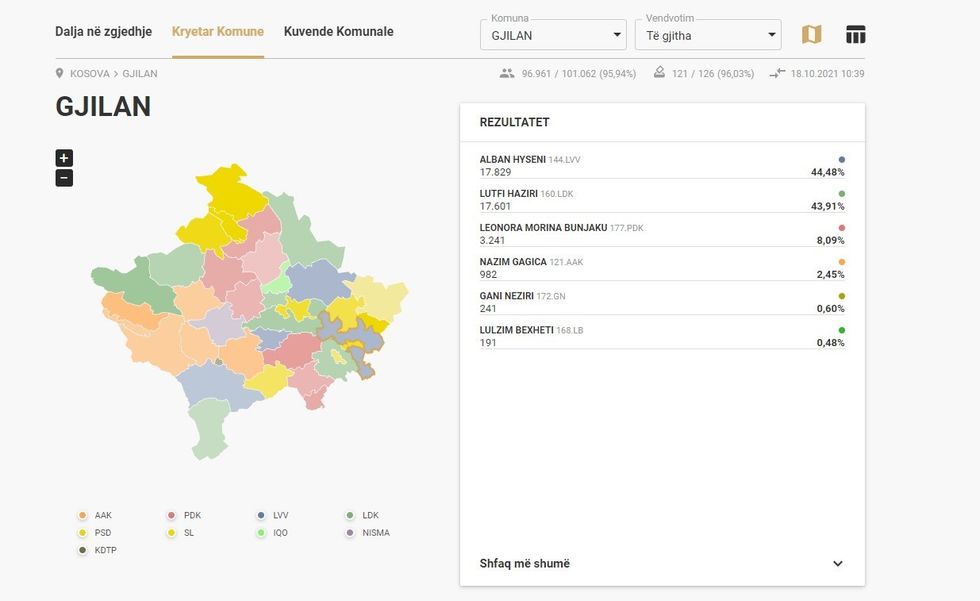Click the PDK legend color dot
980x601 pixels.
pos(172,516)
